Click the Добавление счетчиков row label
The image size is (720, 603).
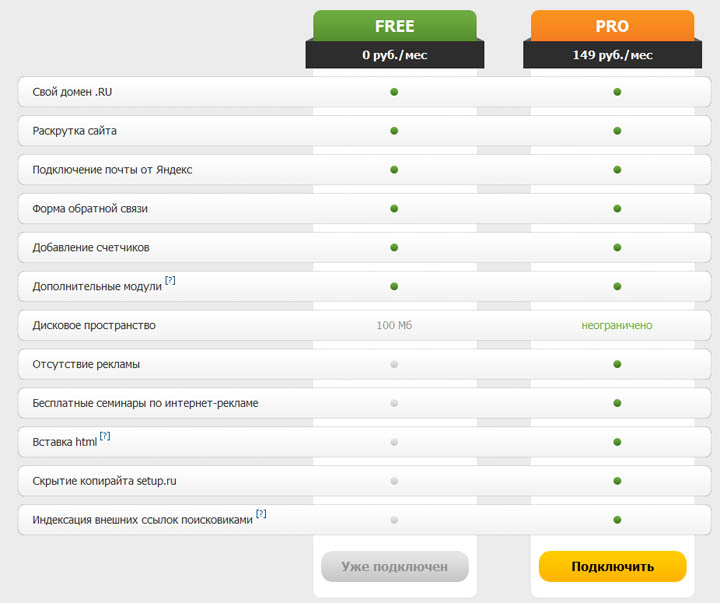(91, 247)
